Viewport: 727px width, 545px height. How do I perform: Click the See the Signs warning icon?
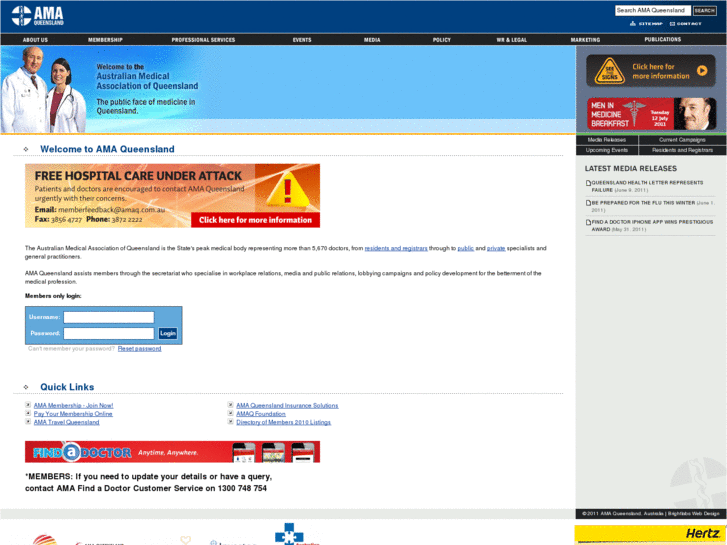(x=609, y=71)
